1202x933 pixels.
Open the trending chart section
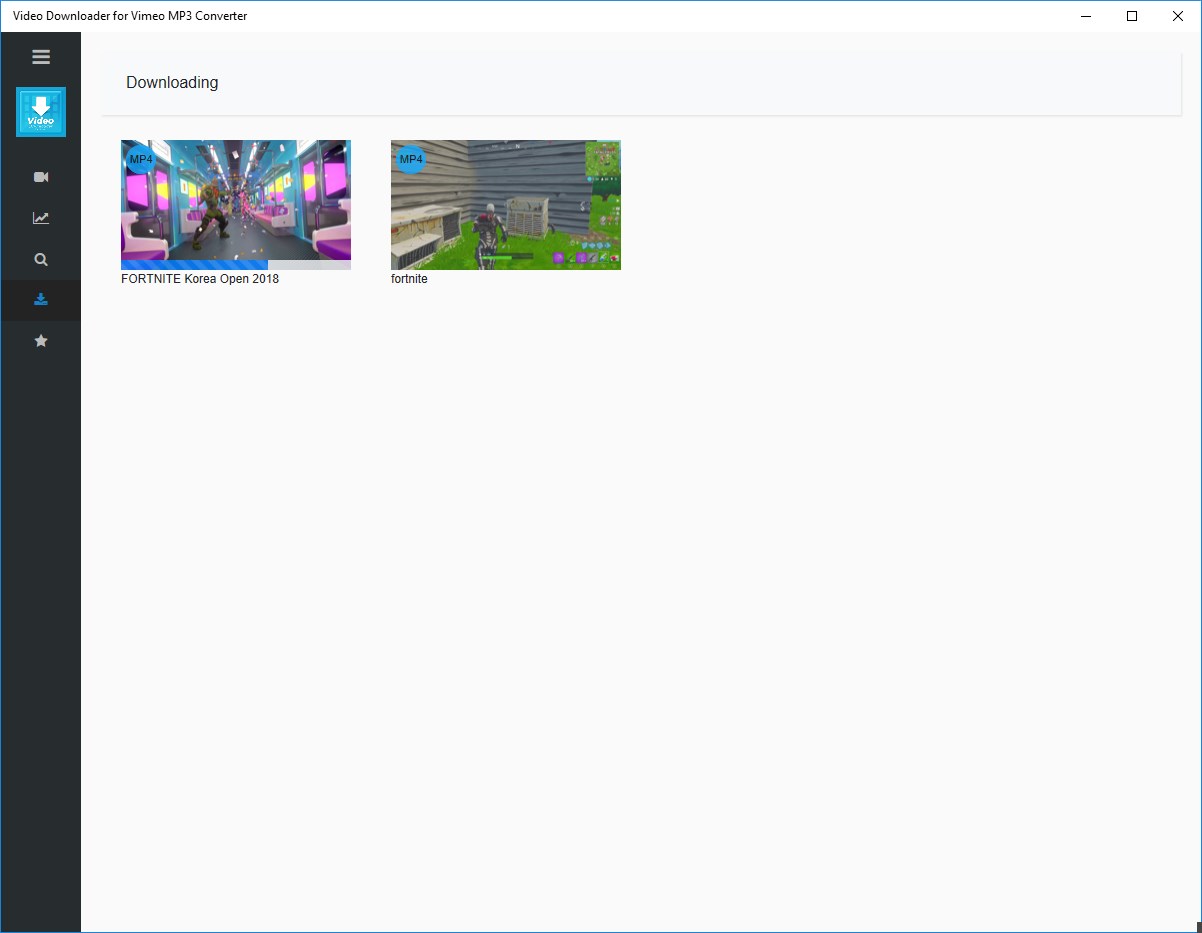tap(41, 218)
